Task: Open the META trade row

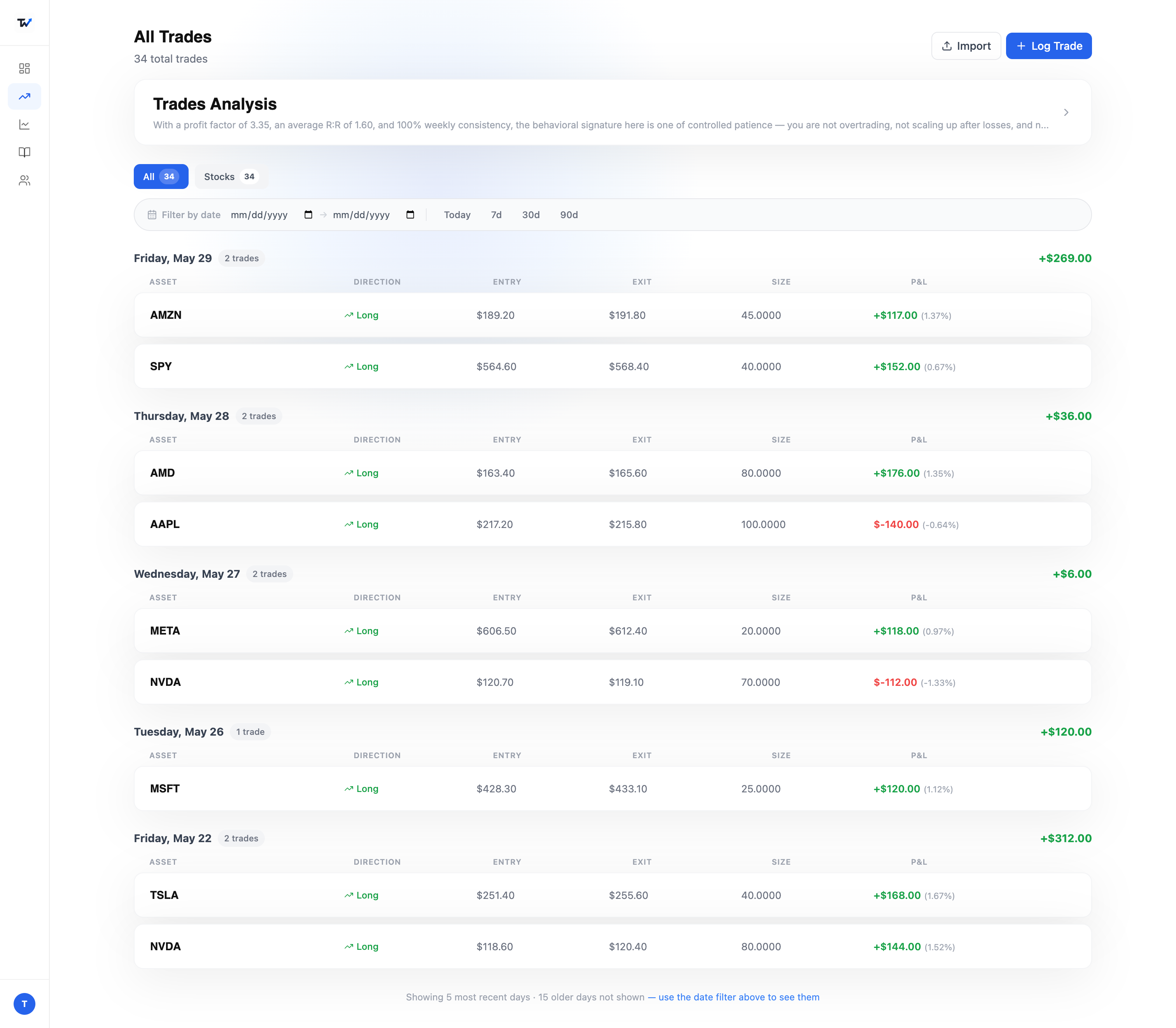Action: coord(612,631)
